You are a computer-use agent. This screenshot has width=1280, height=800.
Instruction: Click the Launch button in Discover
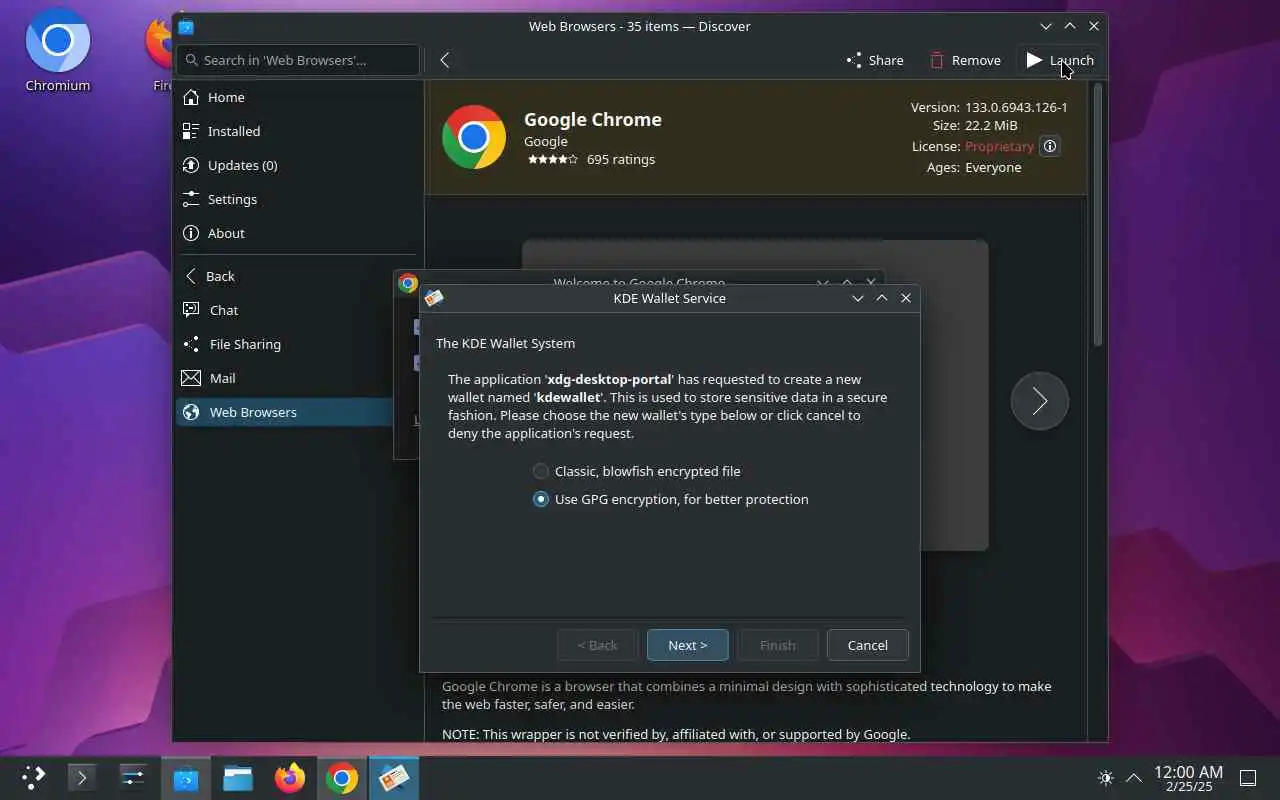coord(1060,60)
